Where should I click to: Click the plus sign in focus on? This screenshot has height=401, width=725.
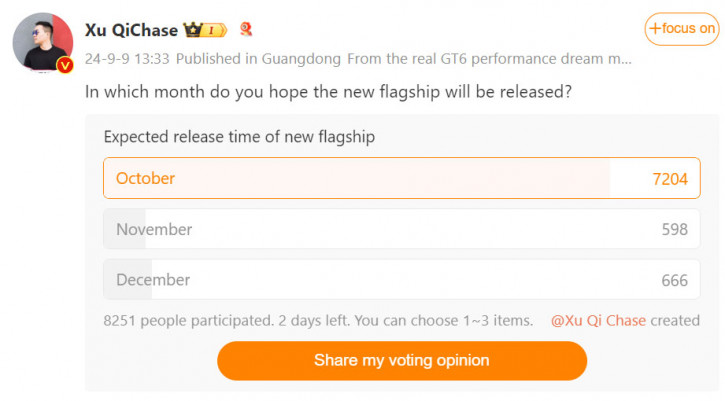[x=655, y=29]
